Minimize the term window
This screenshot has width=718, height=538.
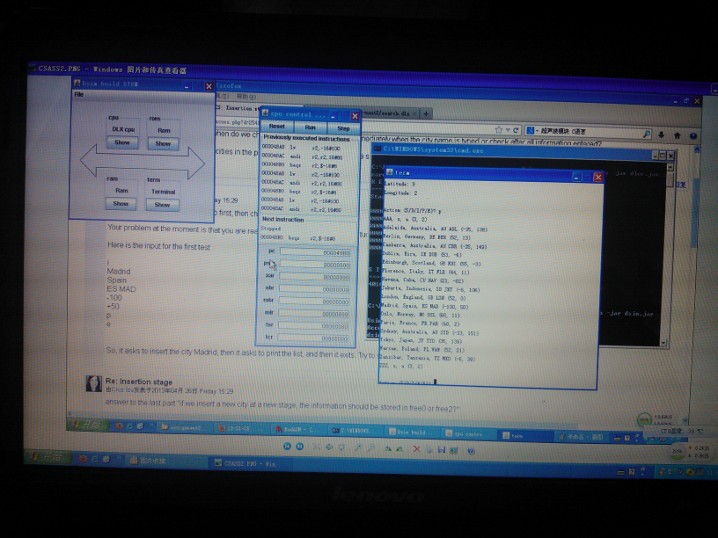click(x=577, y=177)
